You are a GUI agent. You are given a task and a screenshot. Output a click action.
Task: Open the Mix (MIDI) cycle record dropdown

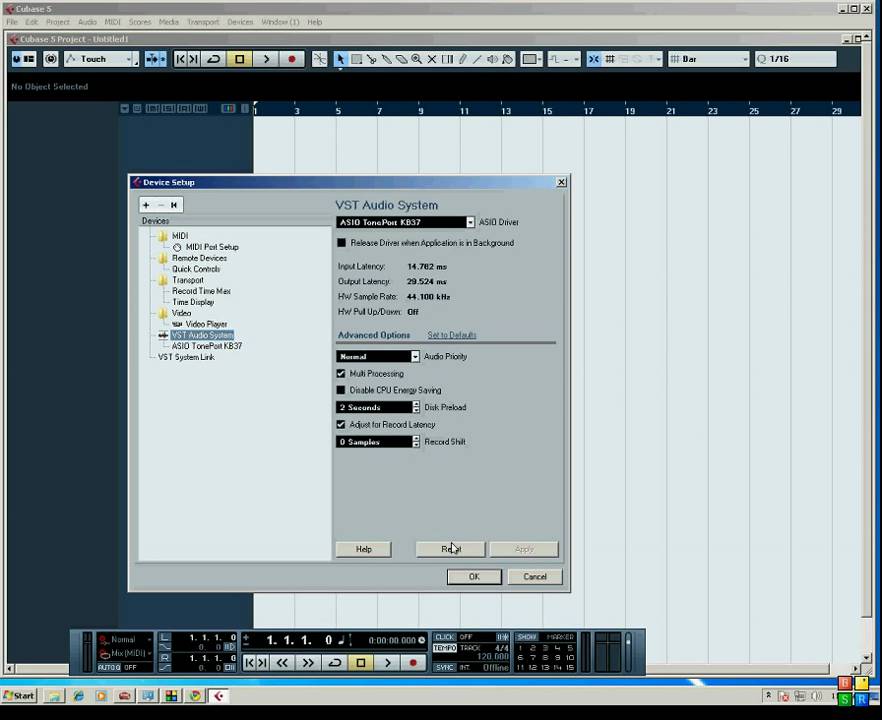pos(125,653)
